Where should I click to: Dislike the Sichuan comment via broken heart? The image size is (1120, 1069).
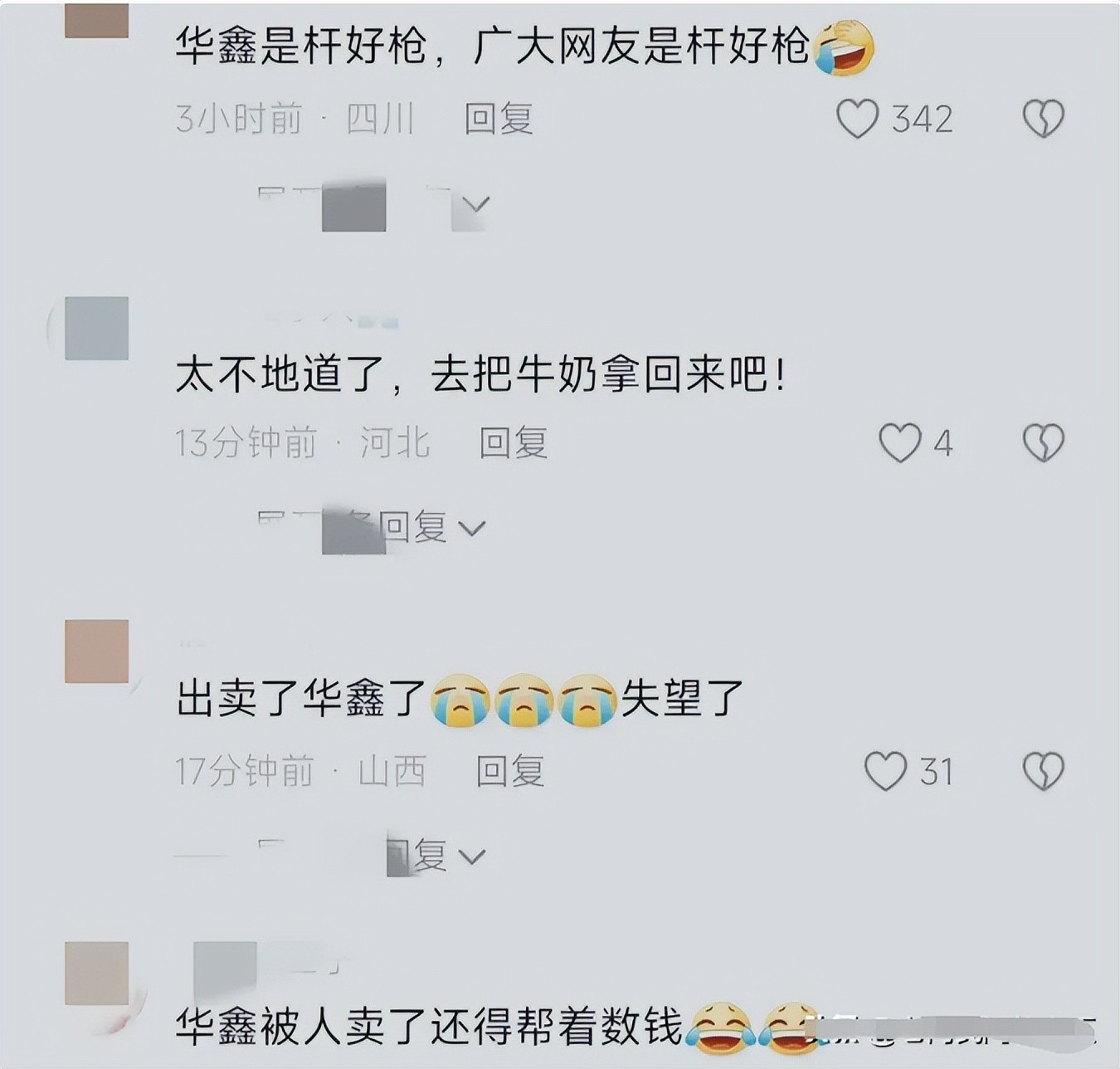(1043, 119)
